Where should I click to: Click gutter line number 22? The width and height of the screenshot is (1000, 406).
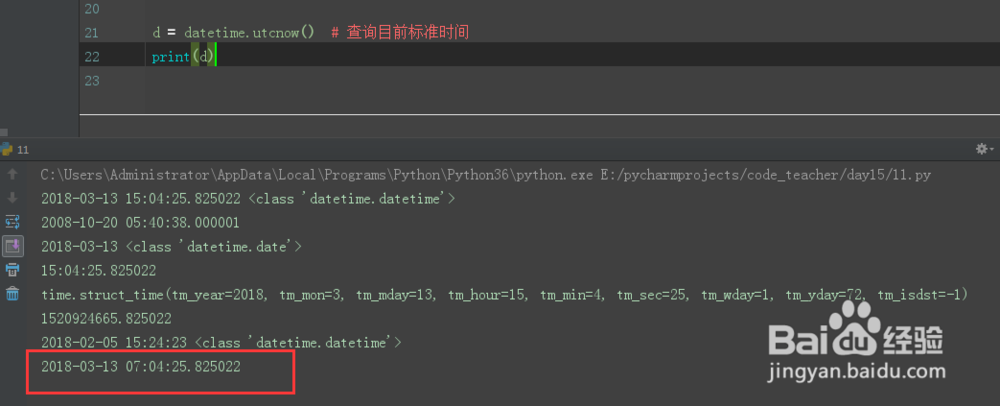(x=92, y=57)
